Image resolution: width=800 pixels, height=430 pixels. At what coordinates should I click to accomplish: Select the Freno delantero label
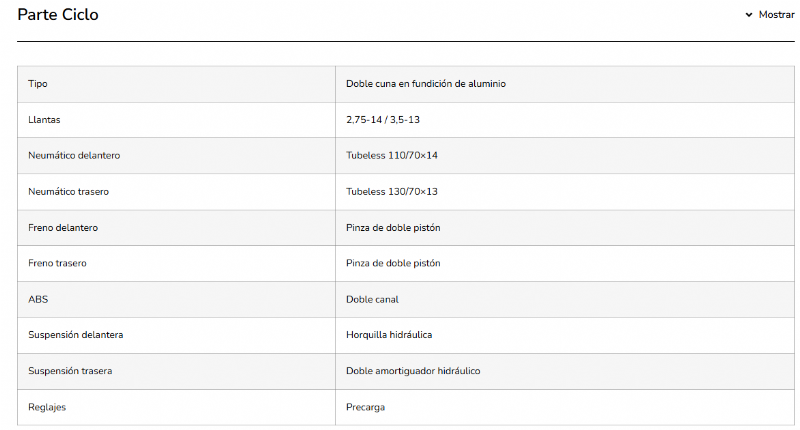point(63,228)
